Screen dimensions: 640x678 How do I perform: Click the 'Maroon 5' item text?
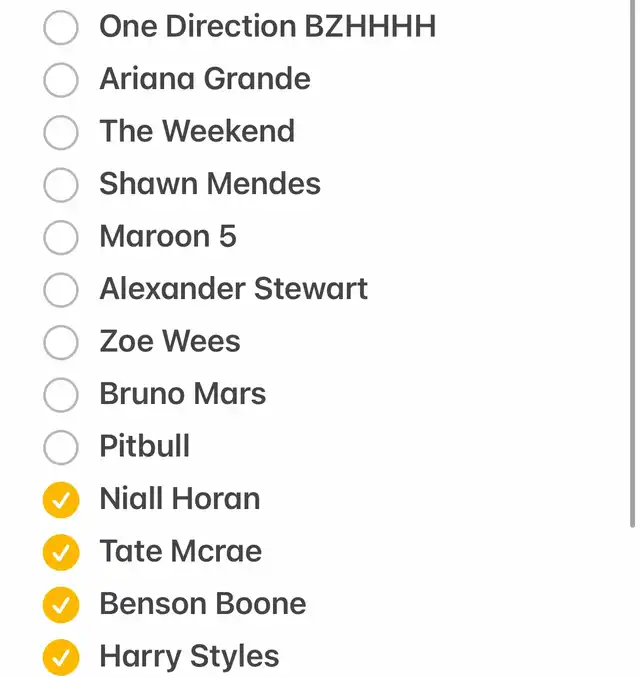pyautogui.click(x=168, y=237)
